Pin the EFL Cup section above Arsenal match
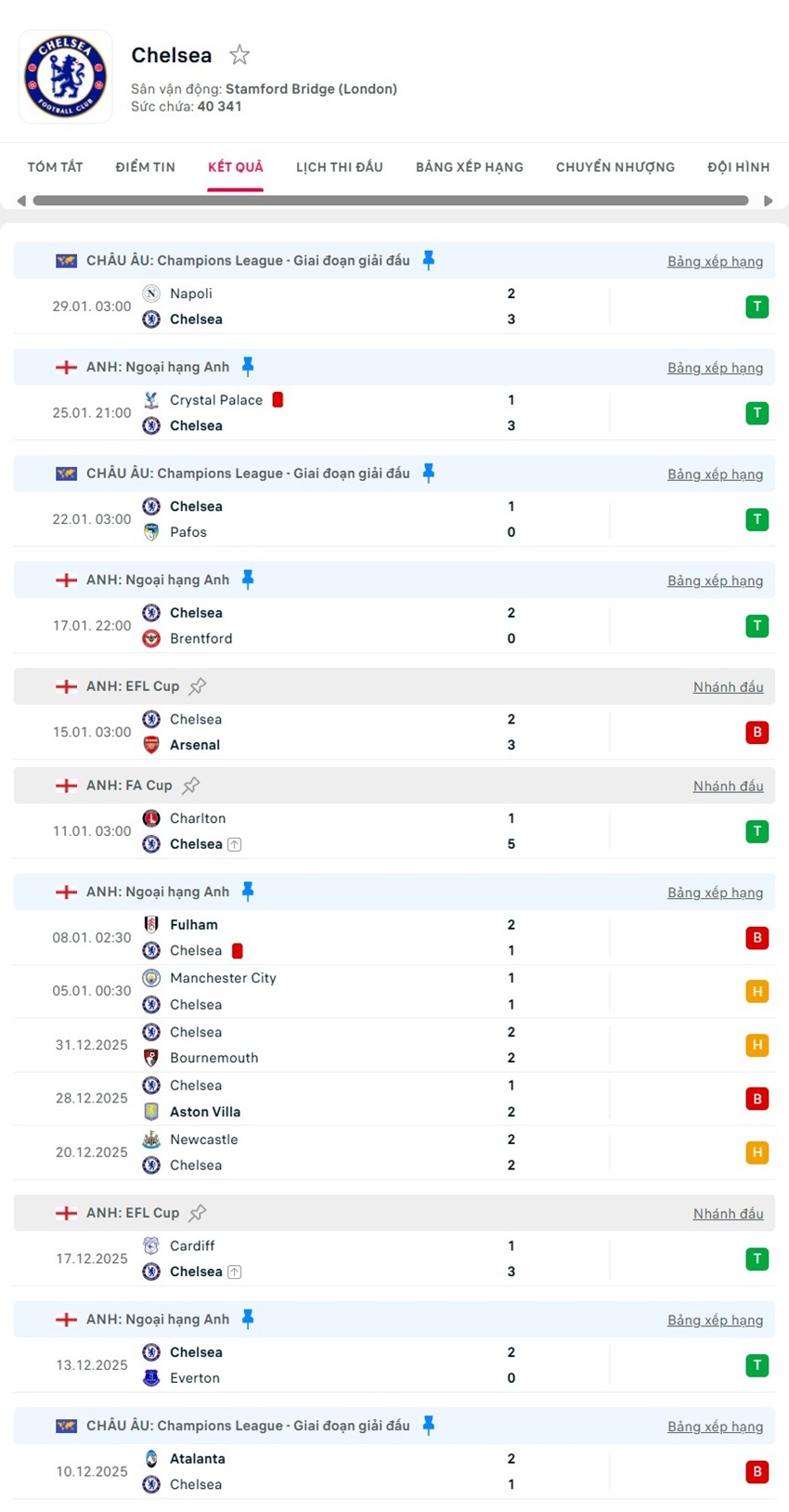Image resolution: width=789 pixels, height=1512 pixels. tap(198, 686)
